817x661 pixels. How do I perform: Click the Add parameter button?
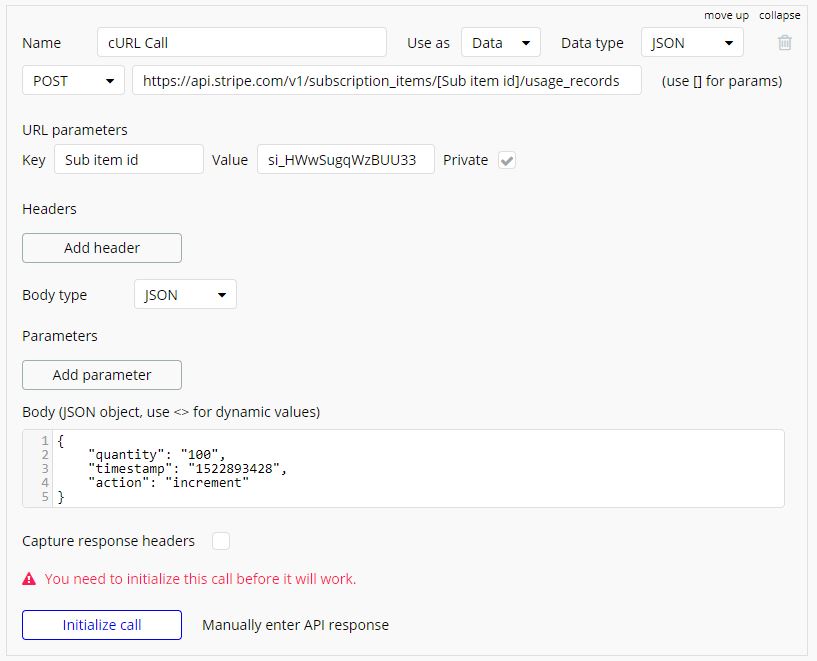coord(102,375)
